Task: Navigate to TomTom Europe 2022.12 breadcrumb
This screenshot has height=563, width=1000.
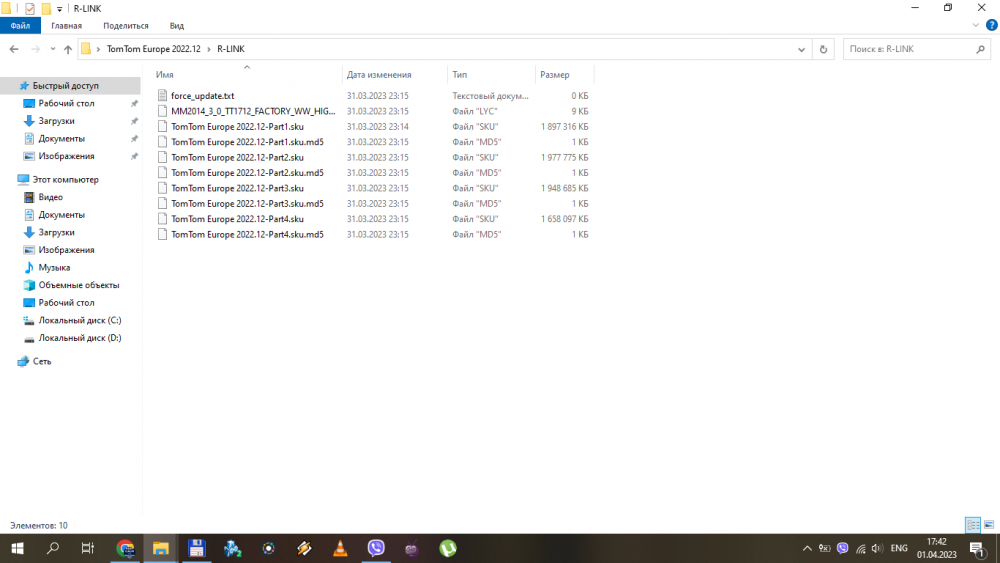Action: click(153, 49)
